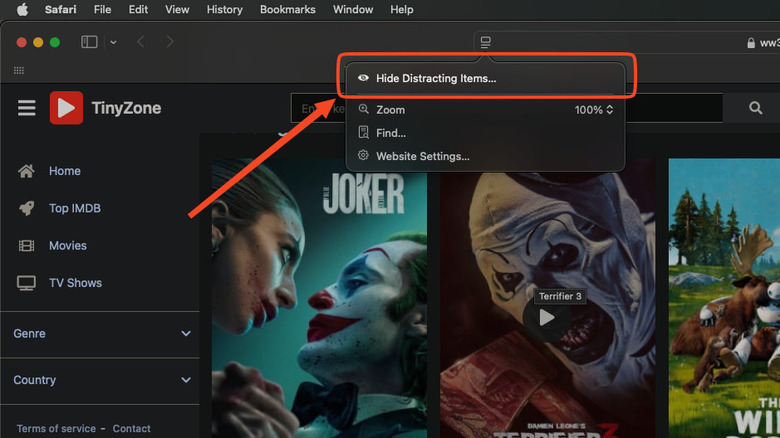Open Terms of service link
The height and width of the screenshot is (438, 780).
tap(56, 429)
